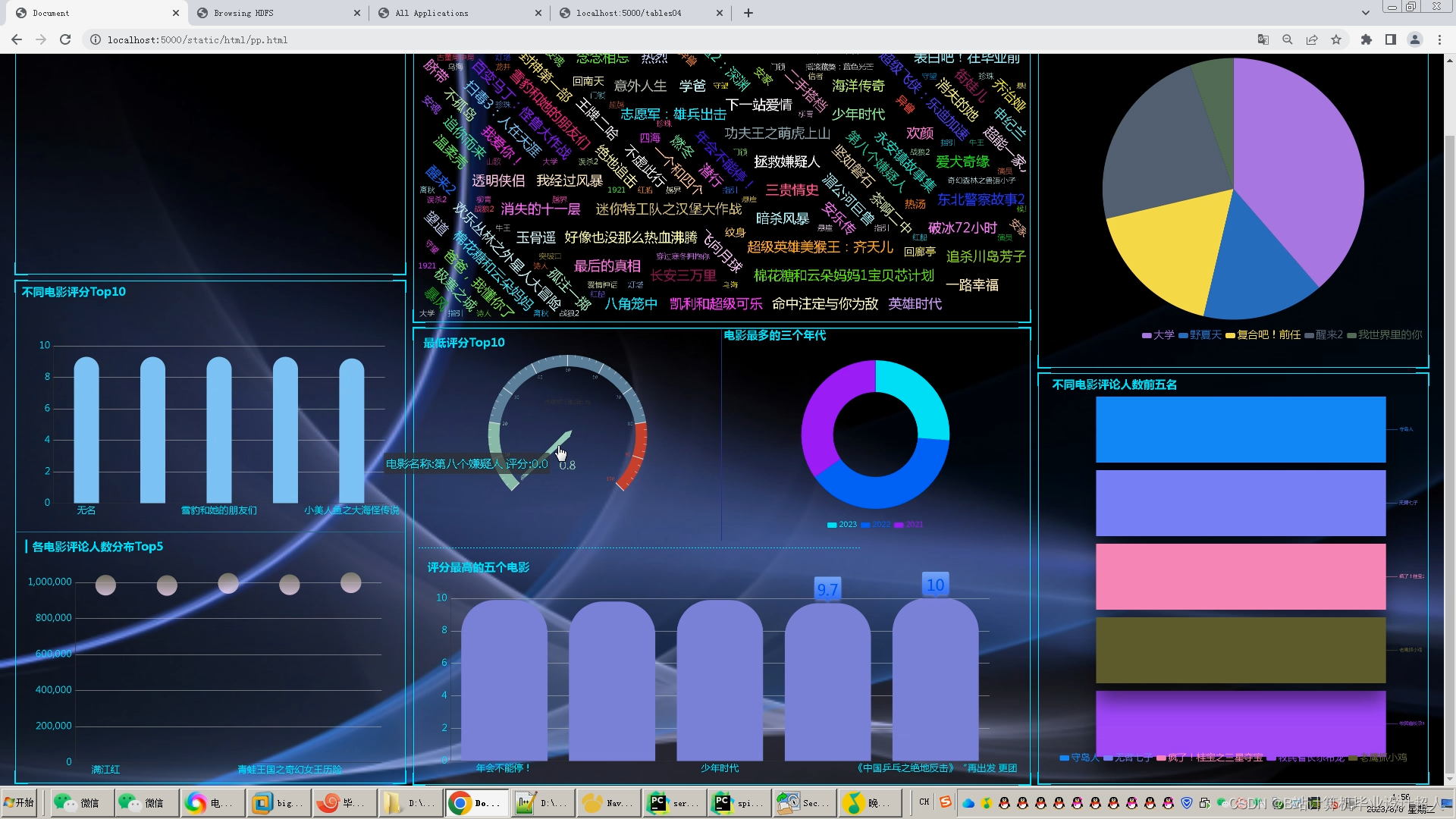The width and height of the screenshot is (1456, 819).
Task: Open the user profile avatar icon
Action: (1415, 40)
